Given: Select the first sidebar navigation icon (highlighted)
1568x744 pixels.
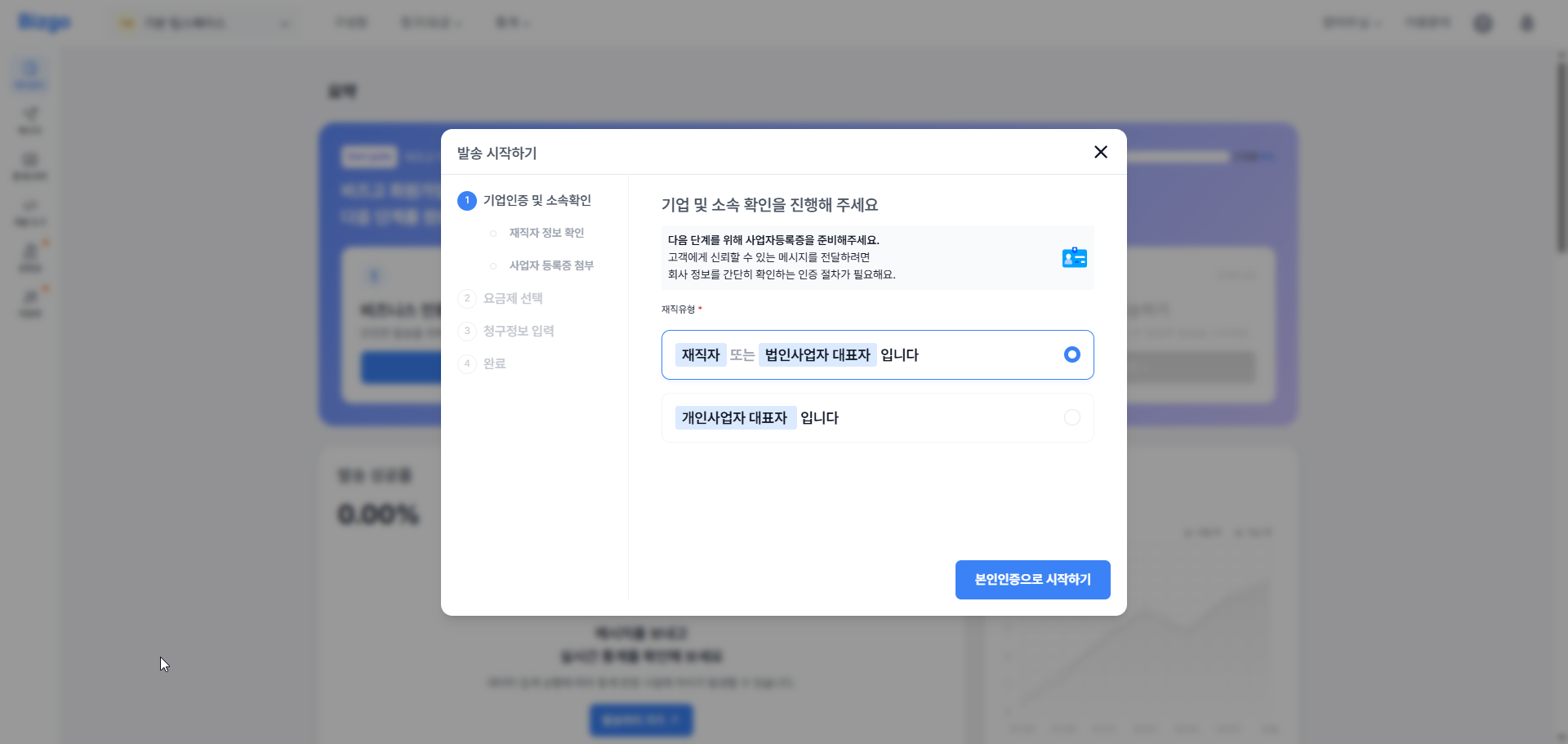Looking at the screenshot, I should 29,74.
